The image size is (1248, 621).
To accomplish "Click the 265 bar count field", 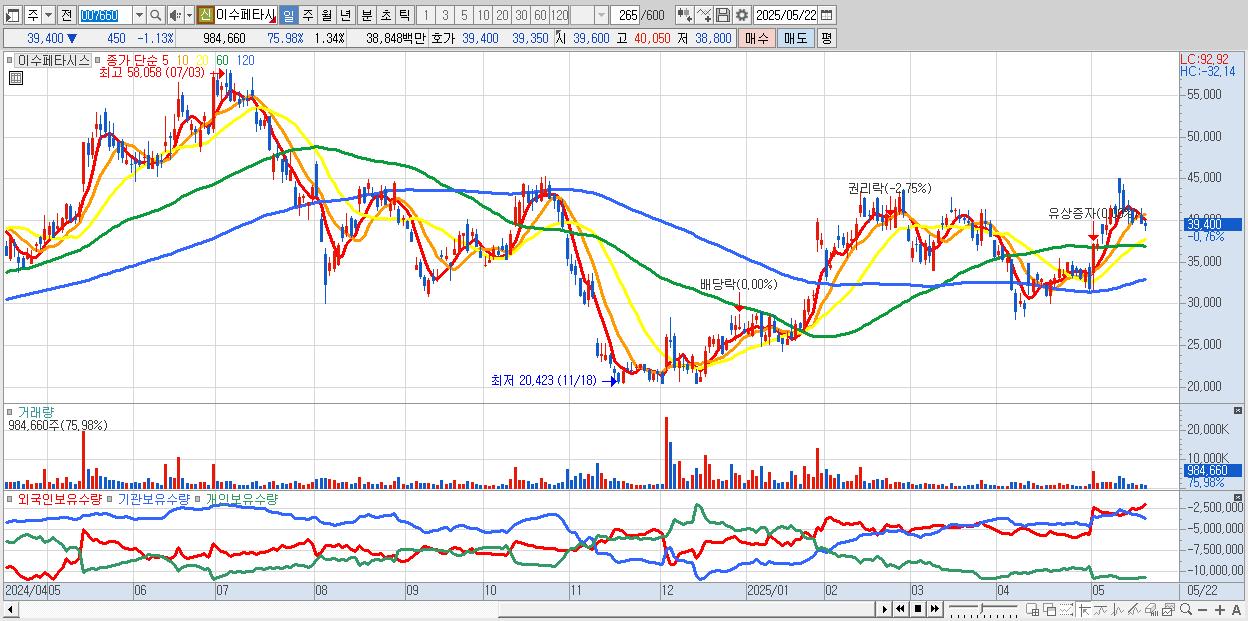I will pos(626,15).
